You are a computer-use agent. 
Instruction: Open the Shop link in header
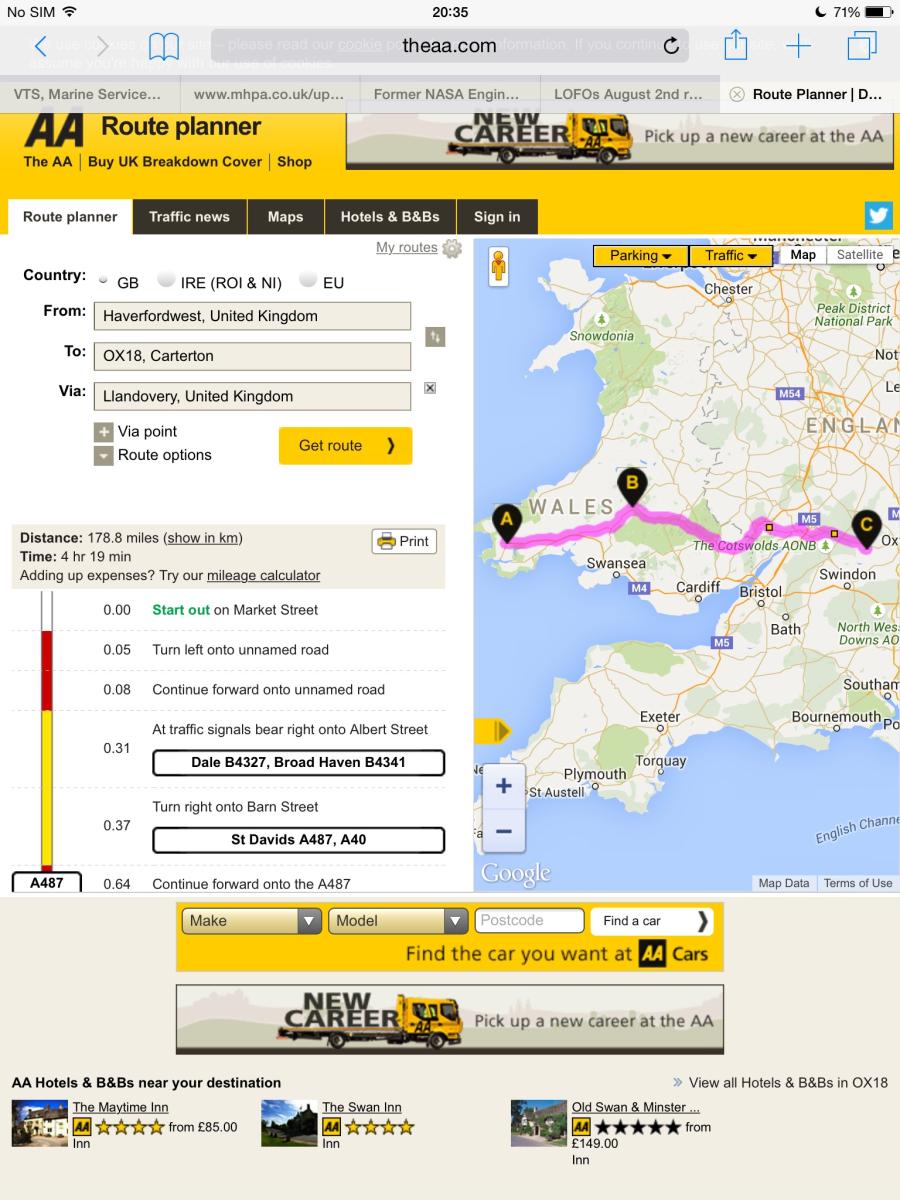(295, 161)
